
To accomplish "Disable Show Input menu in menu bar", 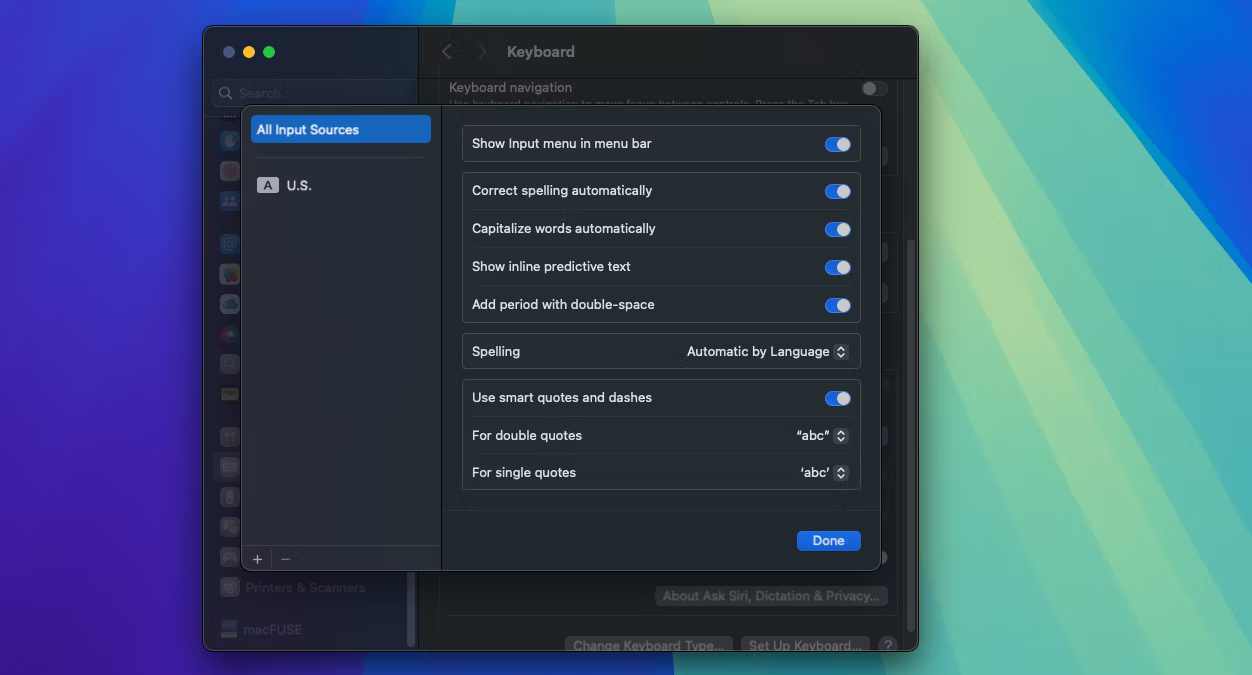I will (837, 144).
